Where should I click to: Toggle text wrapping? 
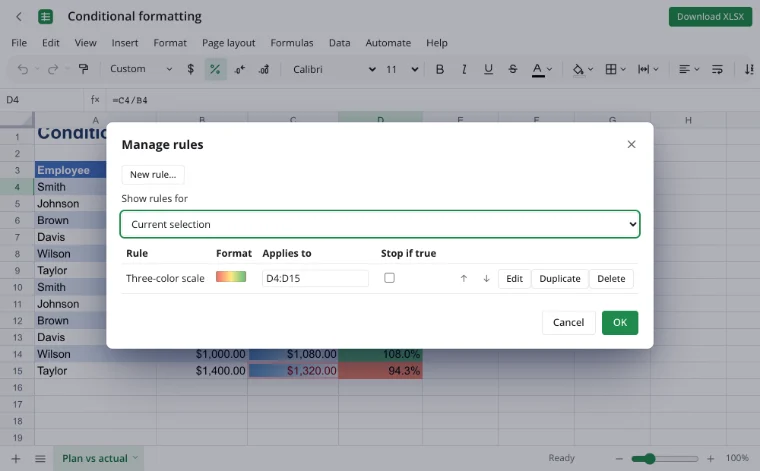click(717, 69)
